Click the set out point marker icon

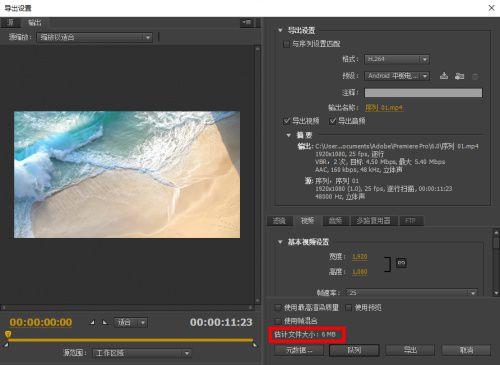tap(105, 323)
